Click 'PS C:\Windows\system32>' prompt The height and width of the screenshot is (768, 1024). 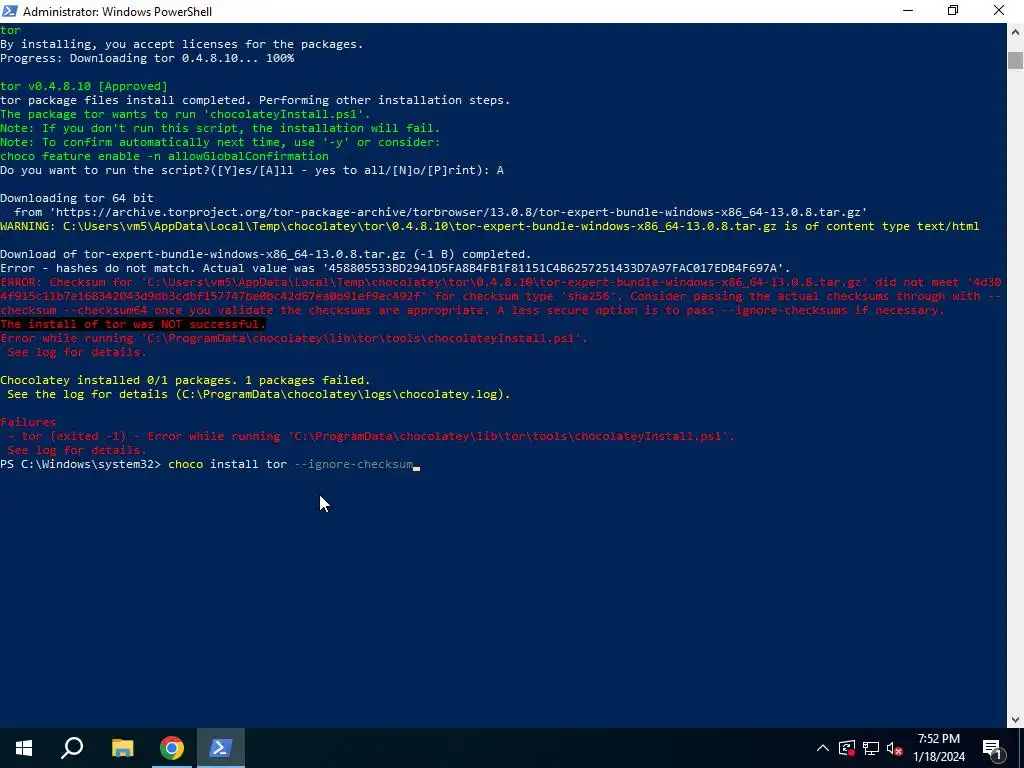80,464
